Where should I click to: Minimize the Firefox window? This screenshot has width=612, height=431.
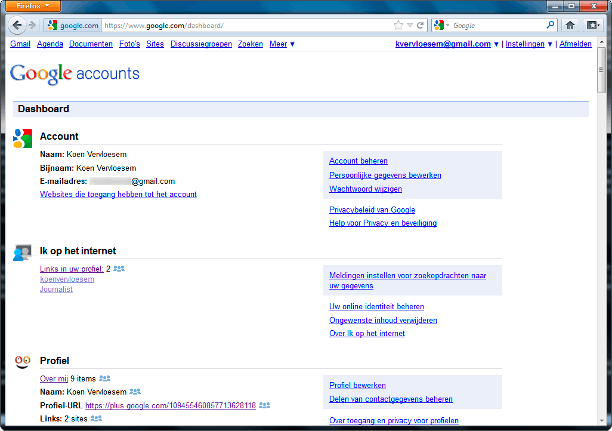(x=555, y=6)
